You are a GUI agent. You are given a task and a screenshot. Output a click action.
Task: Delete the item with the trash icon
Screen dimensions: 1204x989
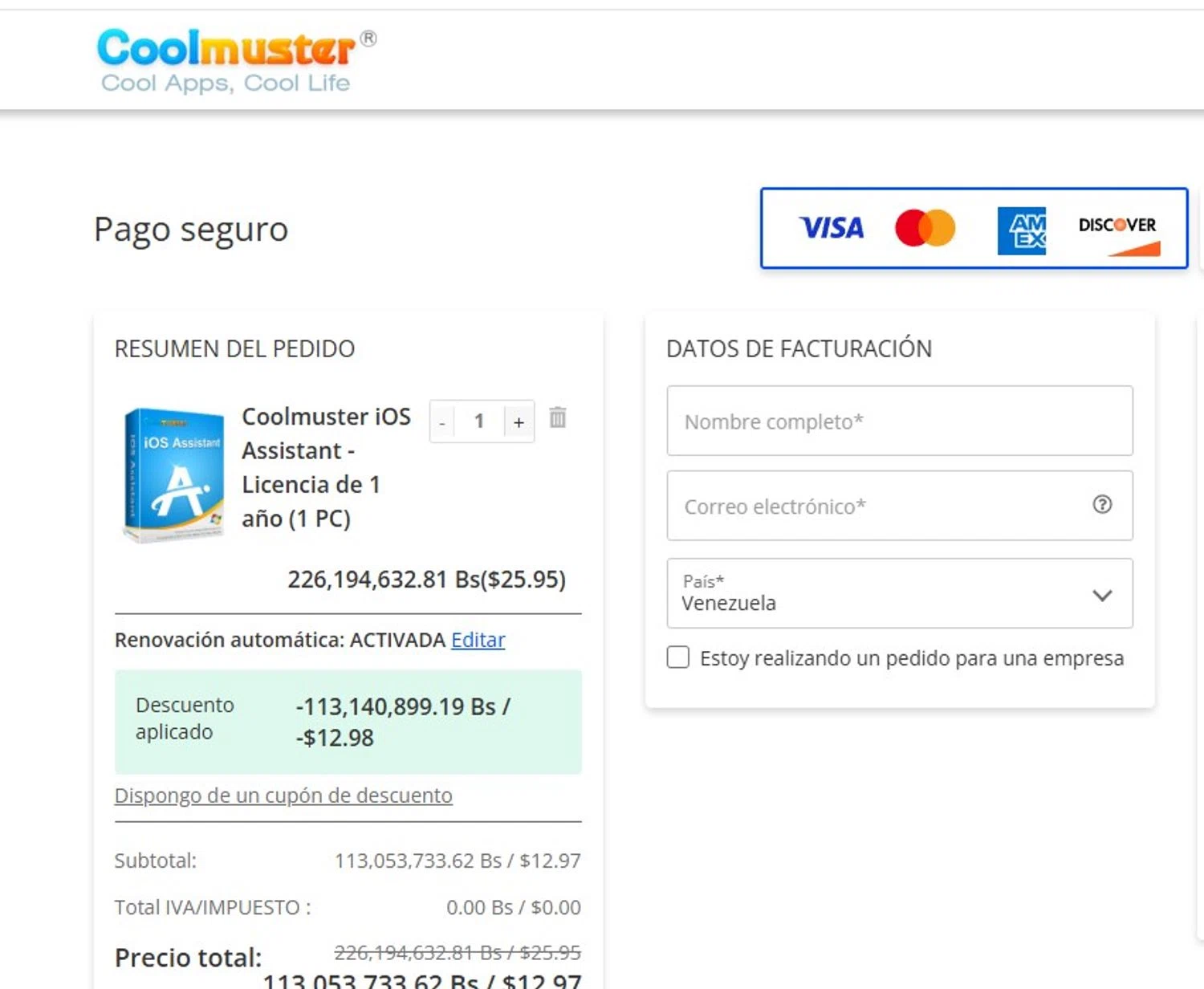coord(558,417)
